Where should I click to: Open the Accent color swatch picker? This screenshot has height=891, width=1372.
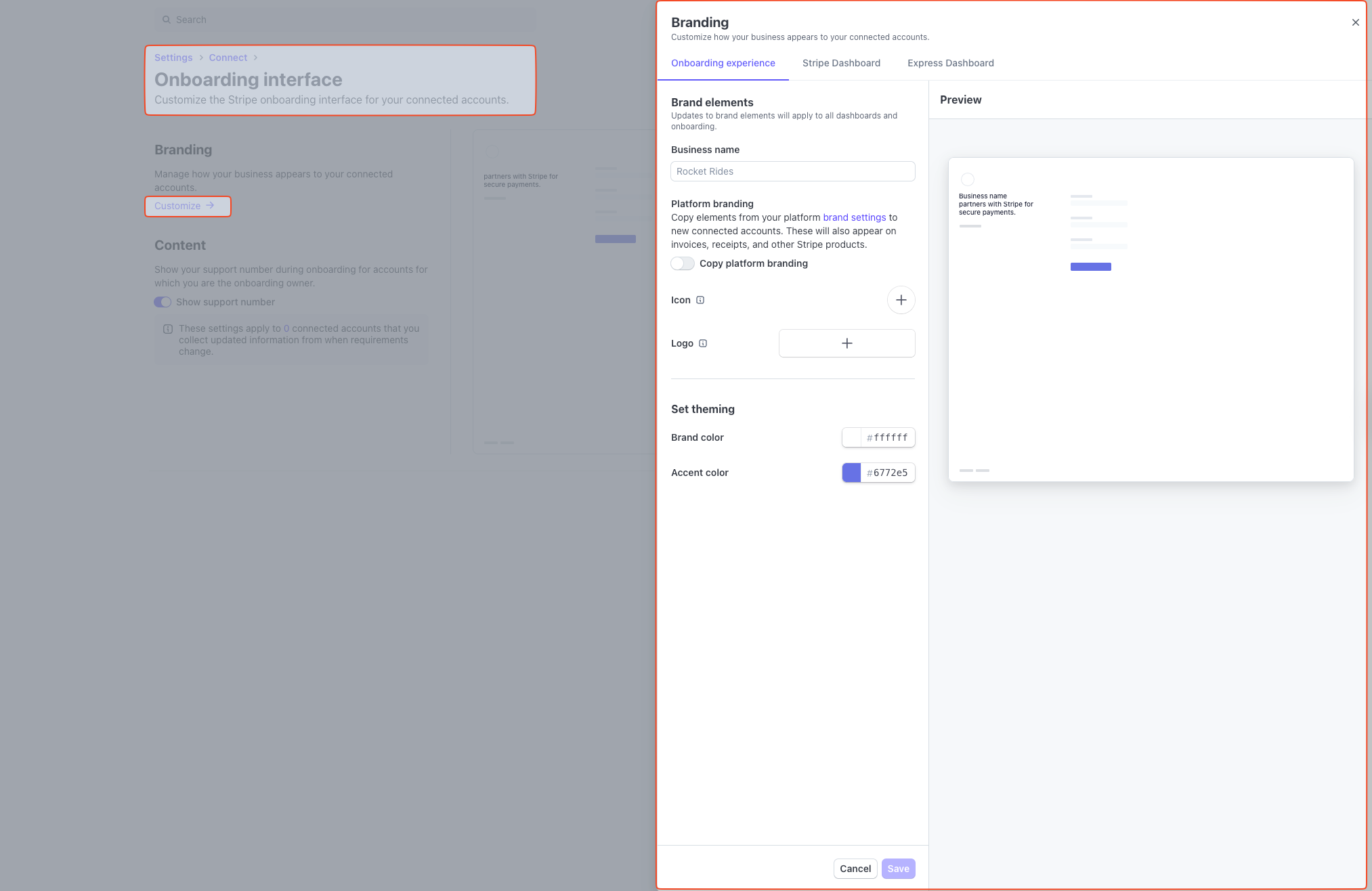851,473
